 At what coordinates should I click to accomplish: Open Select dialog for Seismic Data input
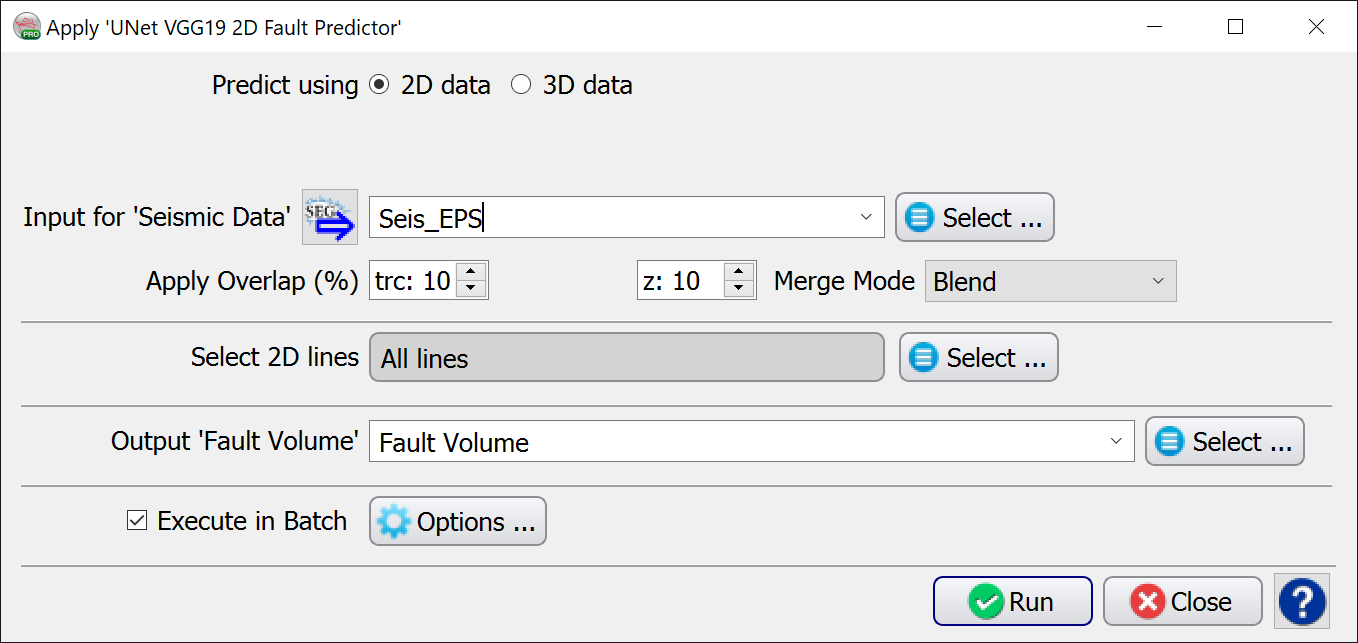(x=974, y=217)
